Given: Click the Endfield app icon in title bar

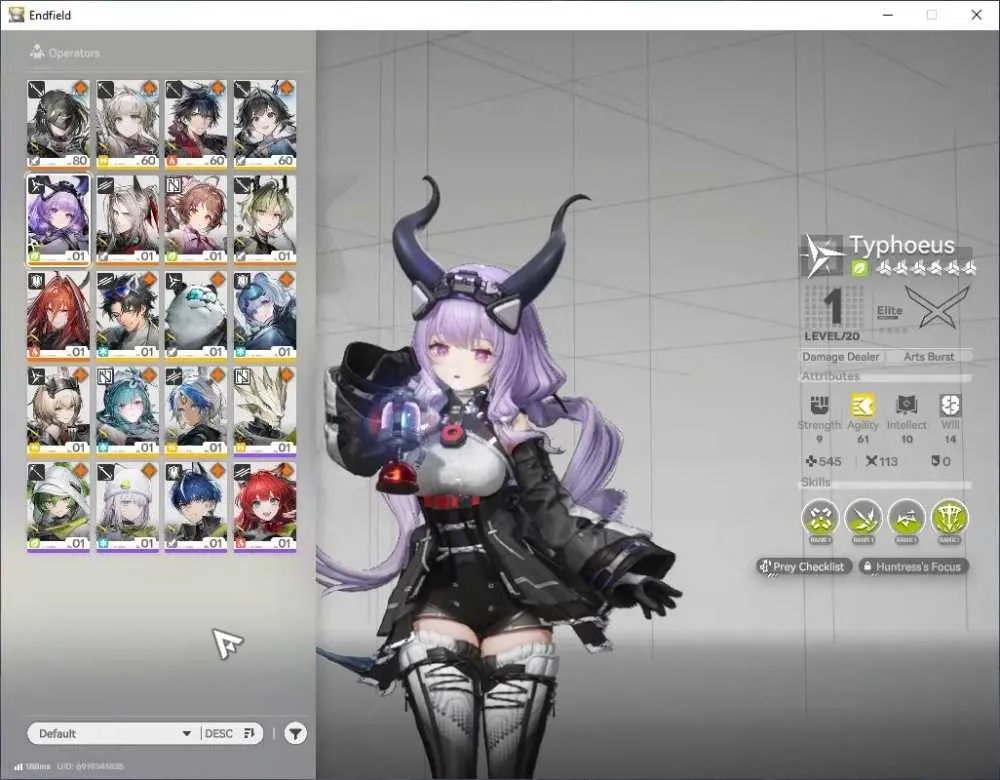Looking at the screenshot, I should (x=16, y=15).
